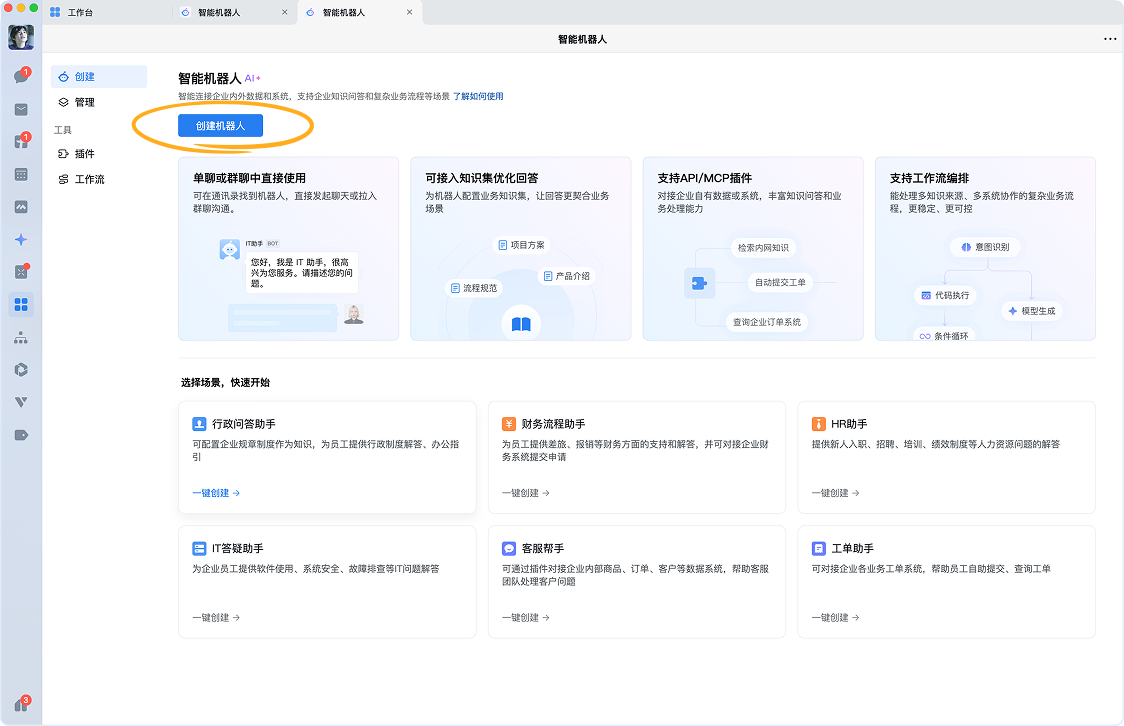This screenshot has height=726, width=1124.
Task: Open the AI sparkle icon in sidebar
Action: 21,239
